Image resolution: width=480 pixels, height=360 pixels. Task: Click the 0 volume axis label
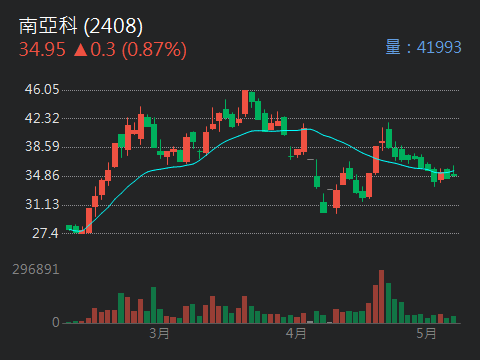[56, 322]
